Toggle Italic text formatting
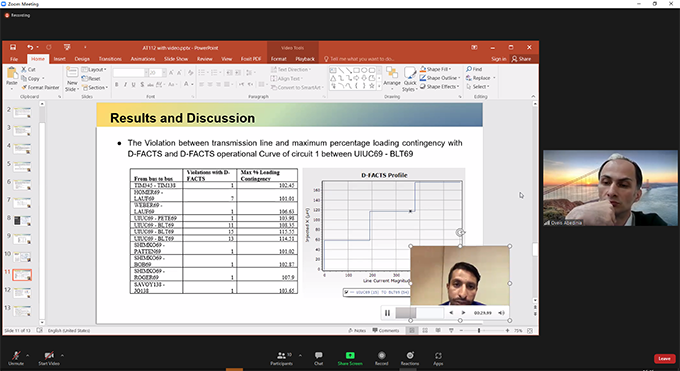Image resolution: width=680 pixels, height=371 pixels. (x=125, y=85)
